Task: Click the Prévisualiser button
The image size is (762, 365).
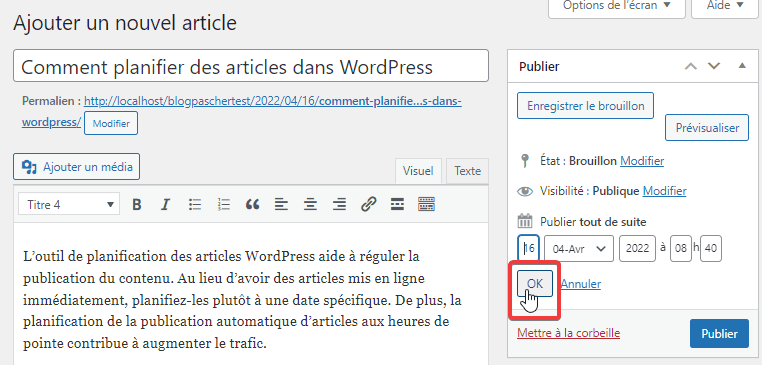Action: click(707, 128)
